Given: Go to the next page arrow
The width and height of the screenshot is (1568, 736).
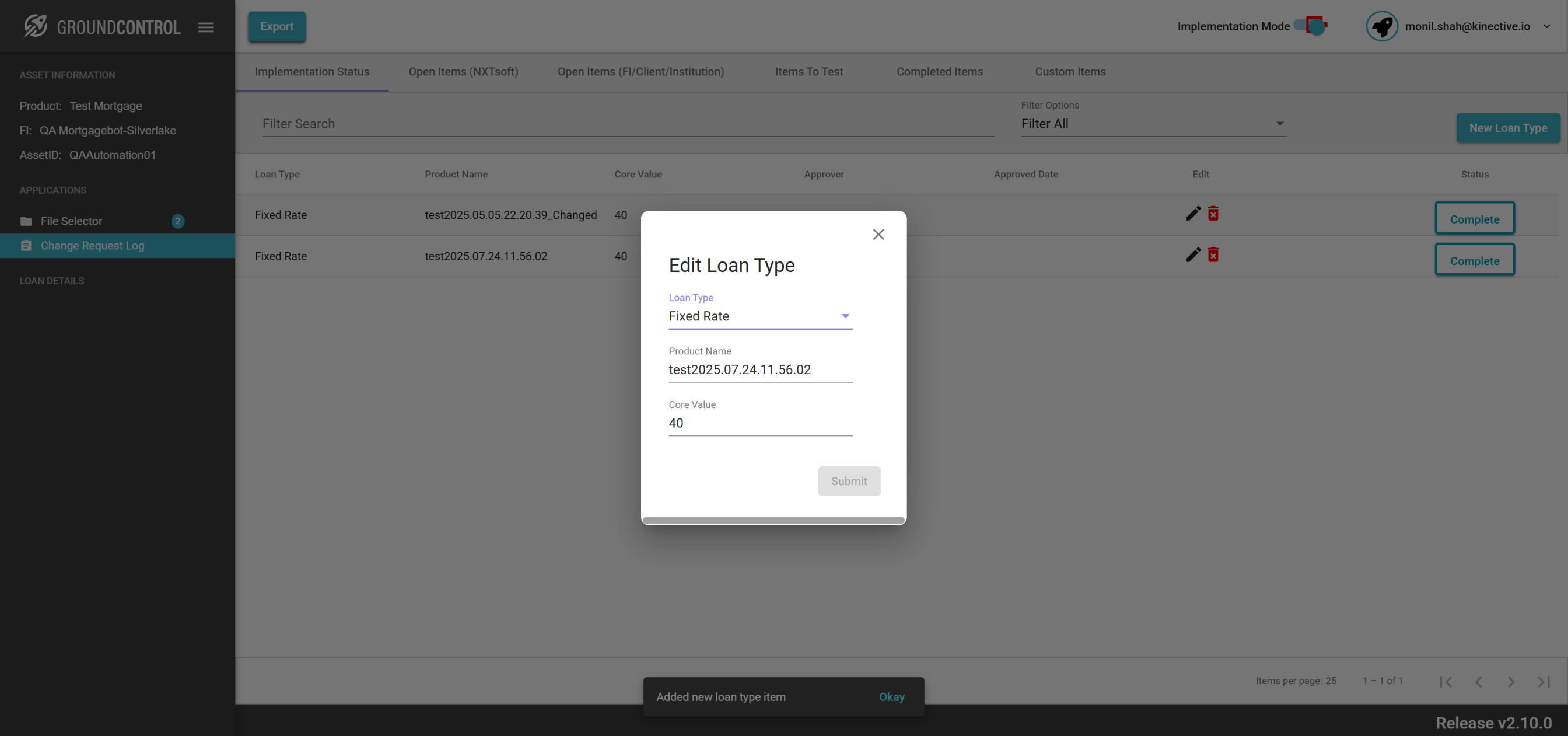Looking at the screenshot, I should pos(1511,682).
